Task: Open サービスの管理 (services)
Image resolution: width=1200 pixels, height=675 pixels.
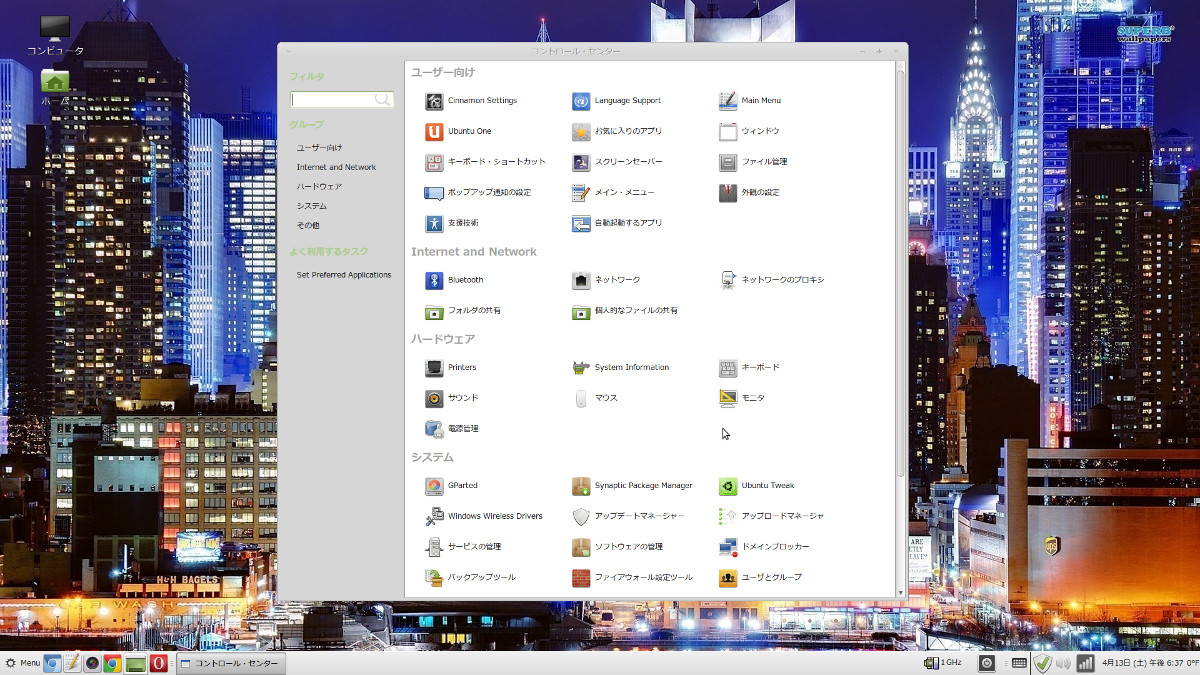Action: [x=463, y=547]
